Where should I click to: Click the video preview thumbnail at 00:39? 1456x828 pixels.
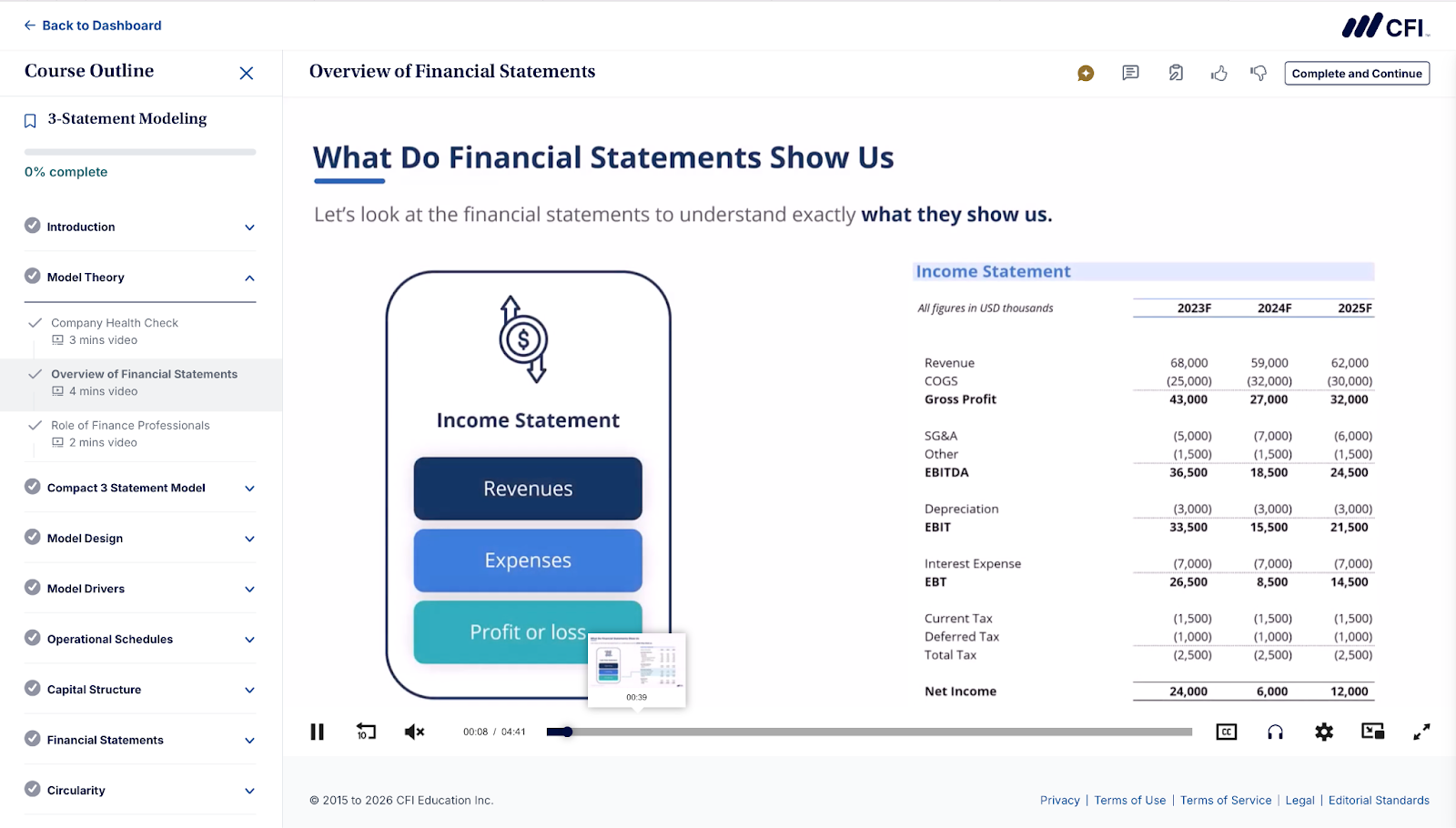(x=637, y=671)
